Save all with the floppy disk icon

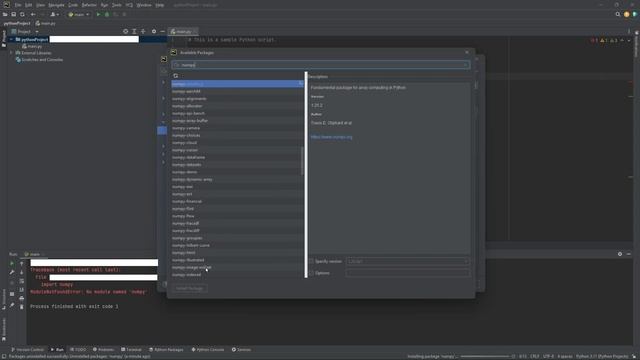13,14
